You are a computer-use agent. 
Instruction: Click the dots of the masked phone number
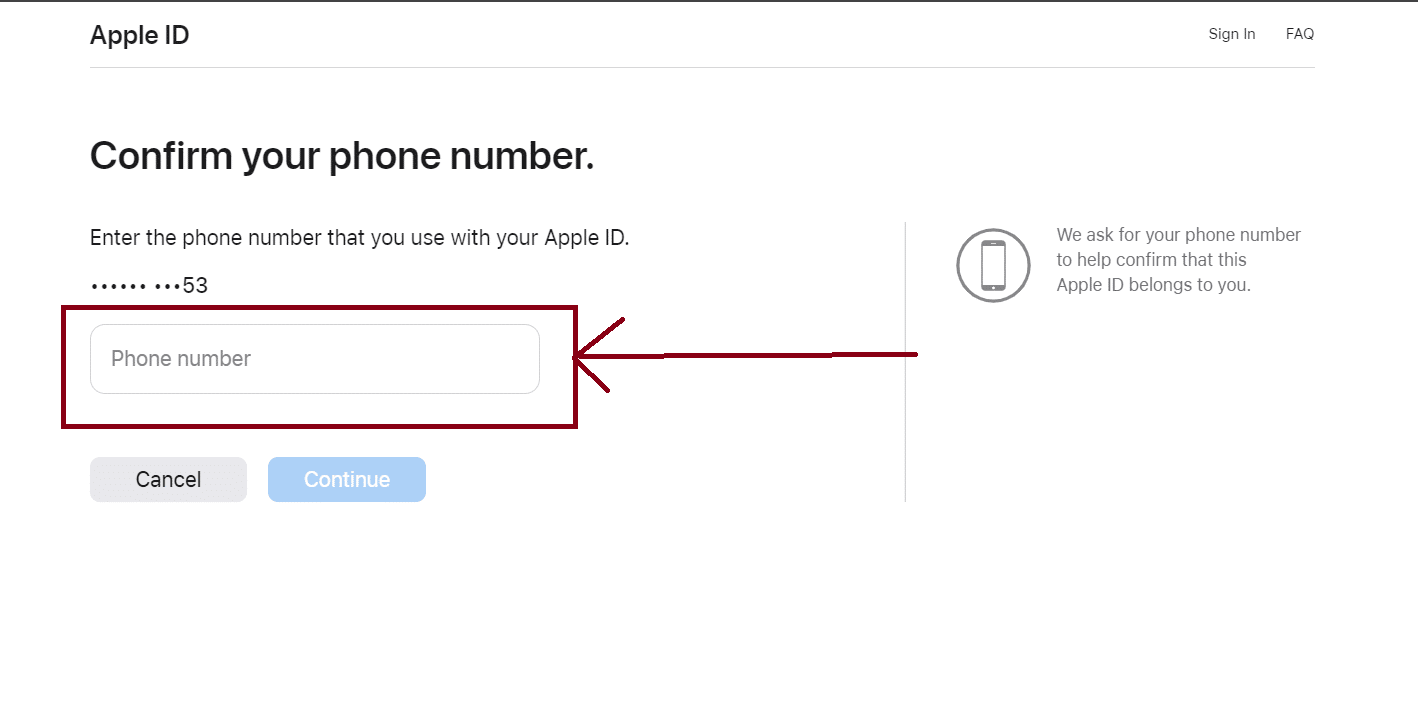click(x=135, y=287)
